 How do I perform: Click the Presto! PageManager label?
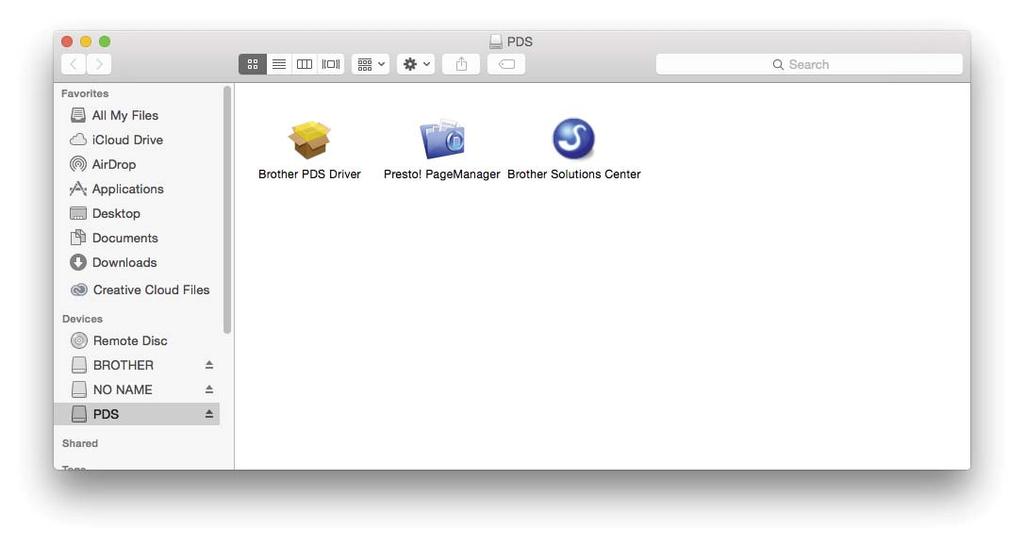(x=442, y=174)
